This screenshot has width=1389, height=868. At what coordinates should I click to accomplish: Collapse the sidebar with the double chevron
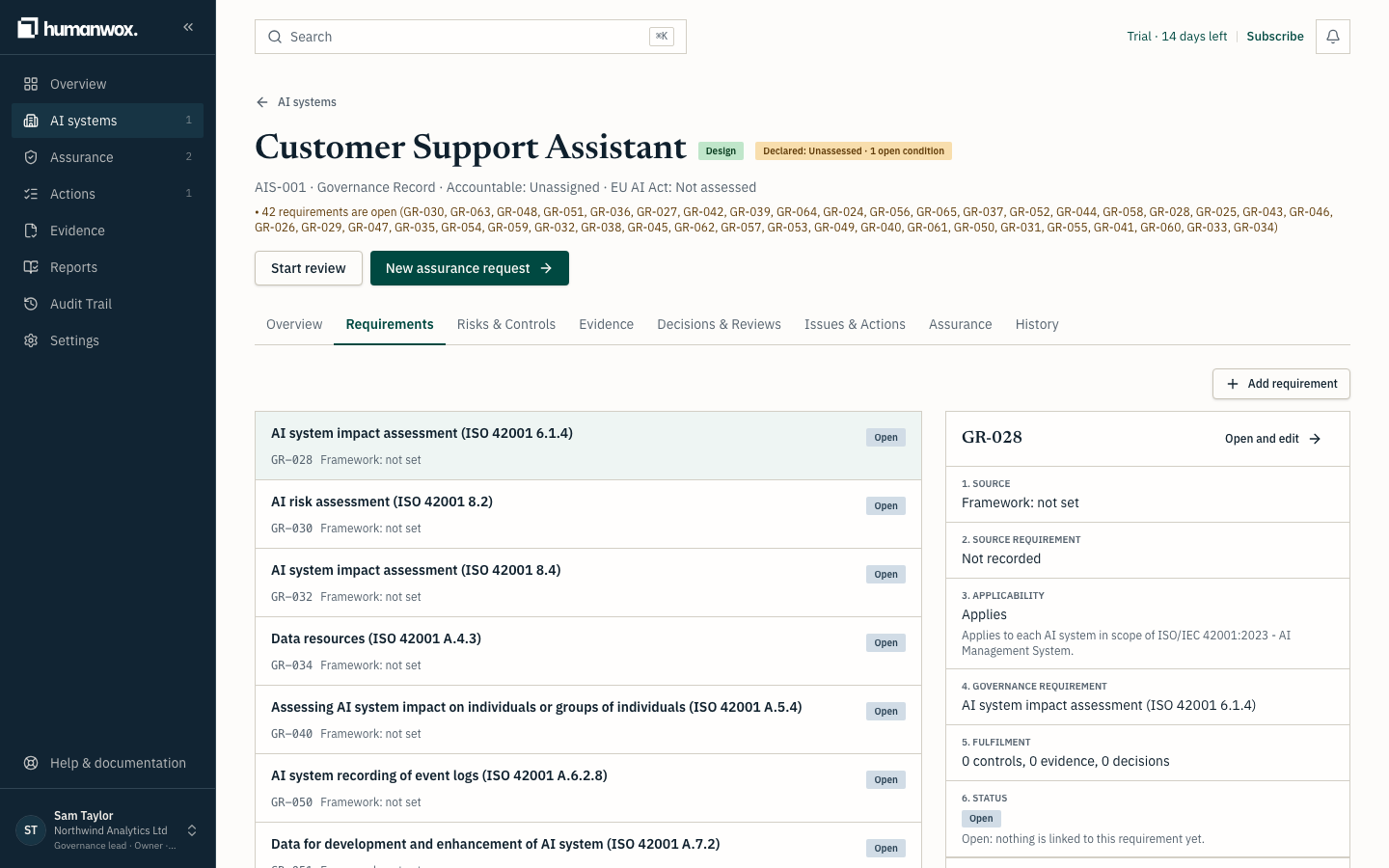(x=188, y=27)
